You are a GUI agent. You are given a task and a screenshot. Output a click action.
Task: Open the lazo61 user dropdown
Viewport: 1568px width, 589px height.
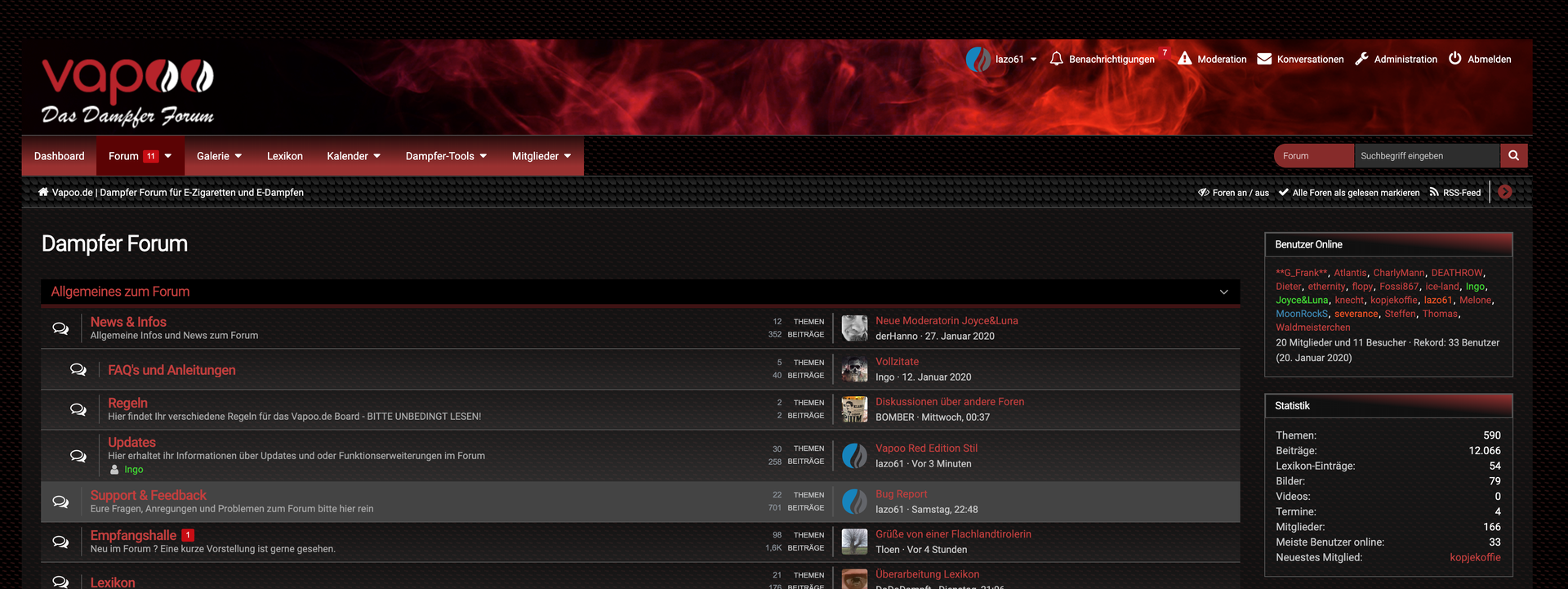point(1002,59)
